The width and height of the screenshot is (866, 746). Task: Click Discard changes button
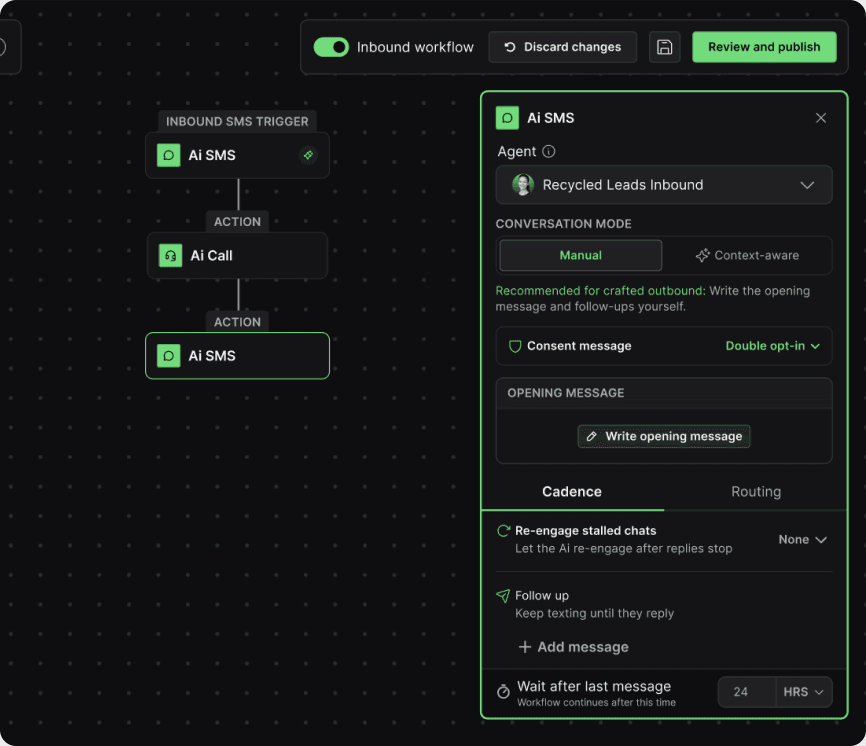562,47
